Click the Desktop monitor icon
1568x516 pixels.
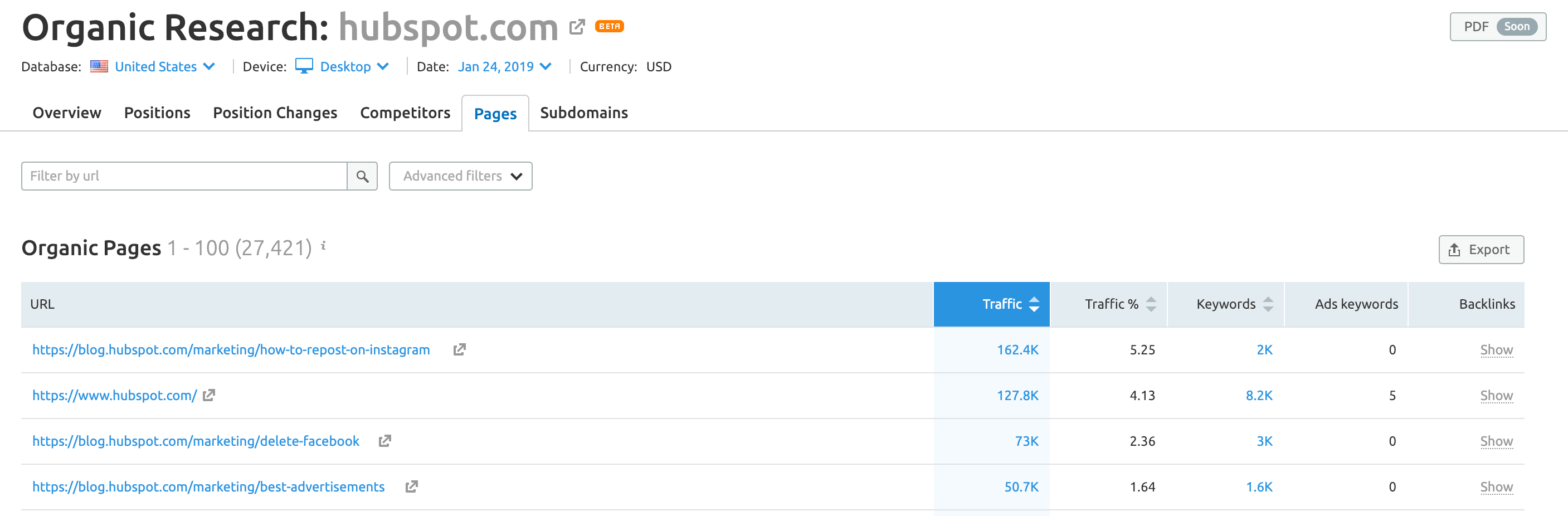coord(304,66)
